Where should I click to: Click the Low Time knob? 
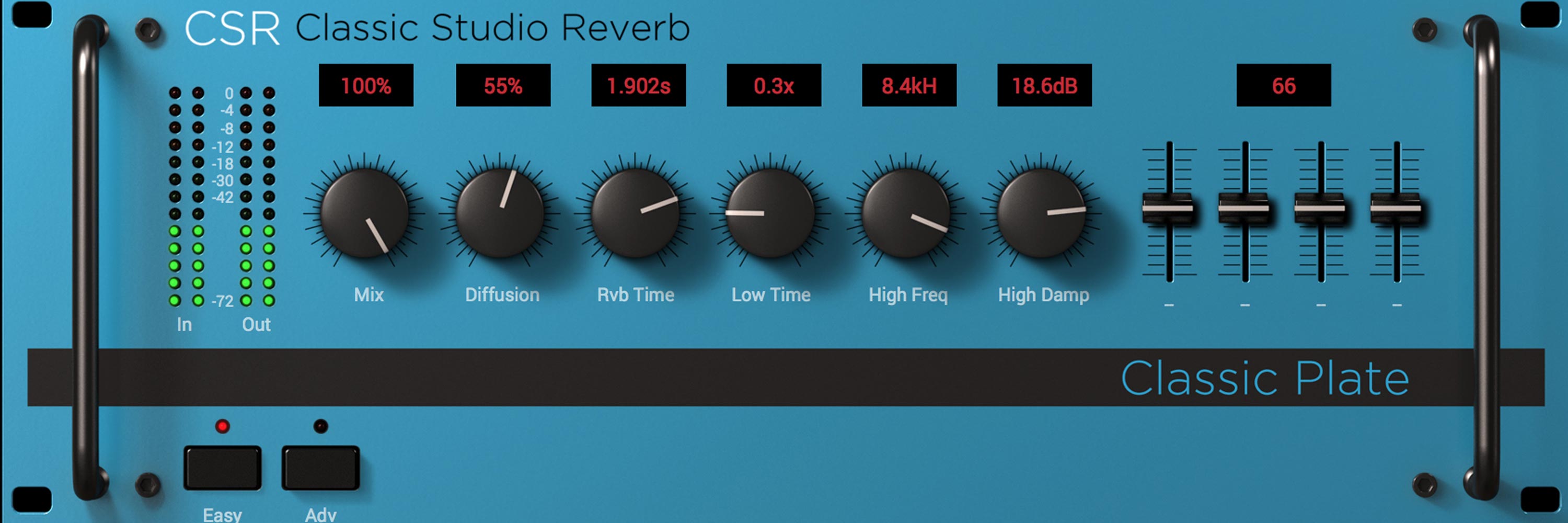point(770,213)
